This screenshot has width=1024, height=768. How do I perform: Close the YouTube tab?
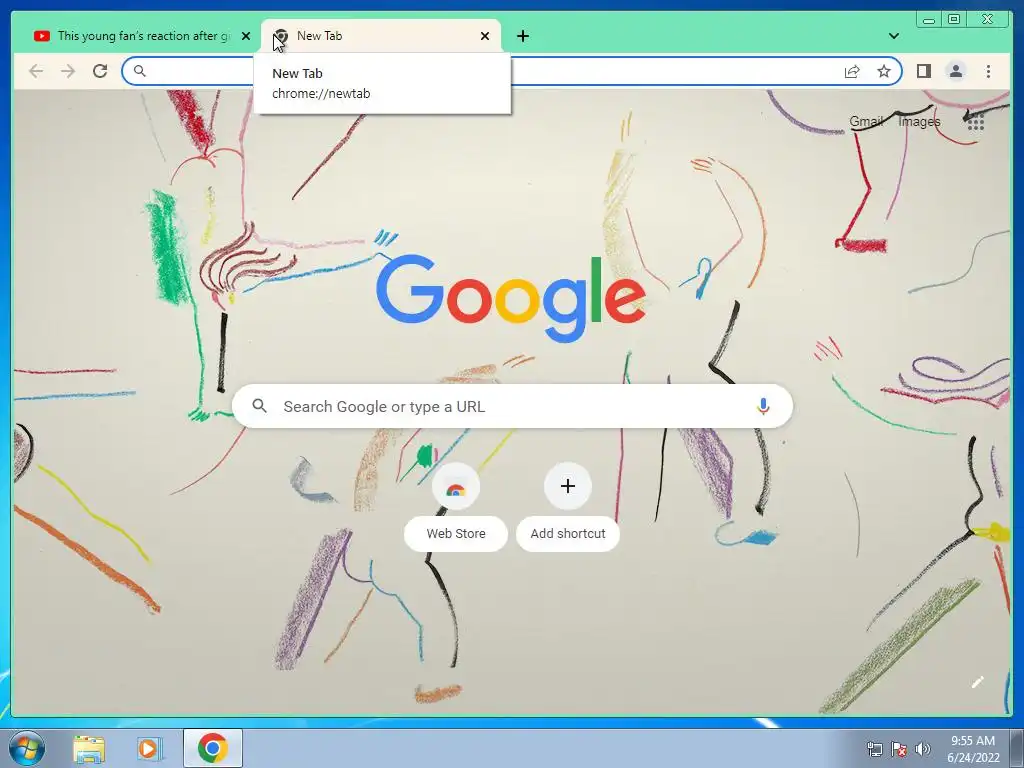[246, 36]
